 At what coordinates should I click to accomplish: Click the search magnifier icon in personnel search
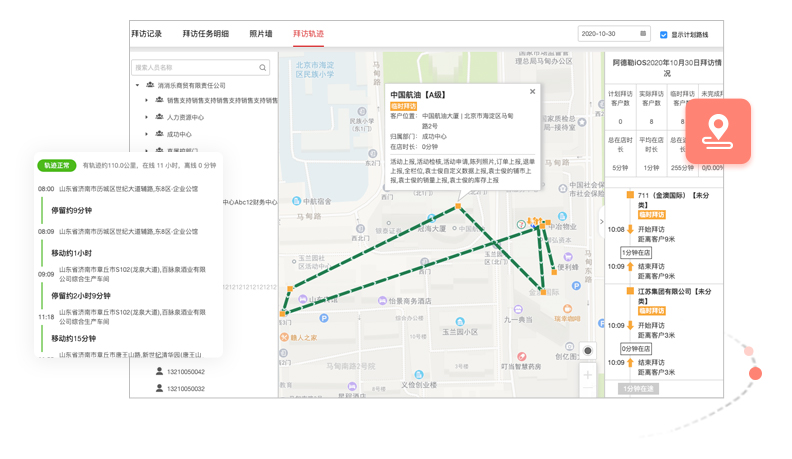(x=263, y=68)
